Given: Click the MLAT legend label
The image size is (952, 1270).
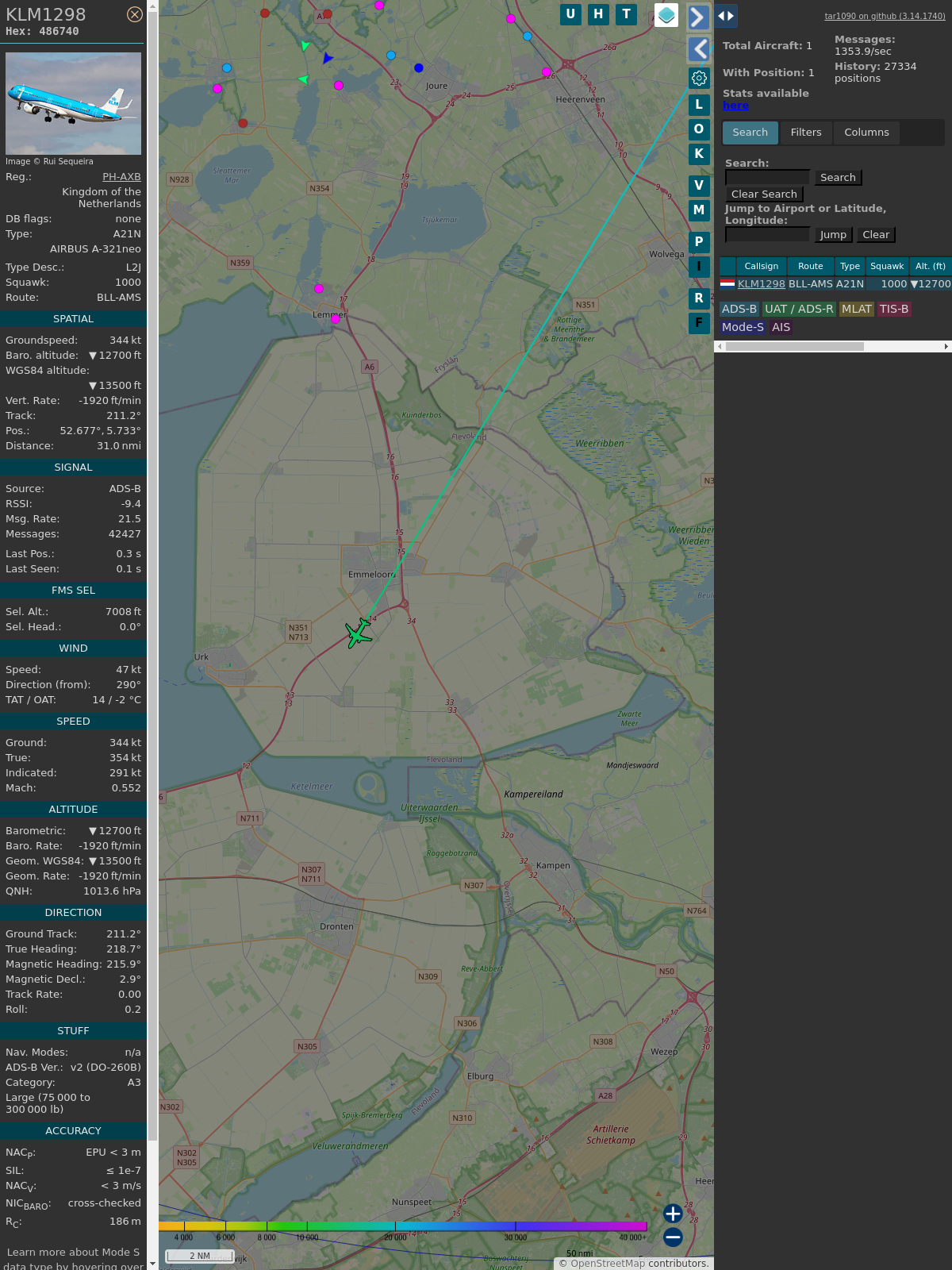Looking at the screenshot, I should tap(857, 309).
